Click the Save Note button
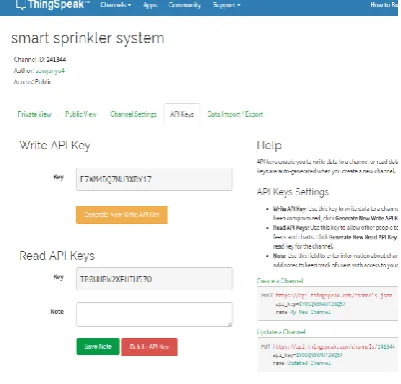The image size is (401, 384). tap(98, 347)
